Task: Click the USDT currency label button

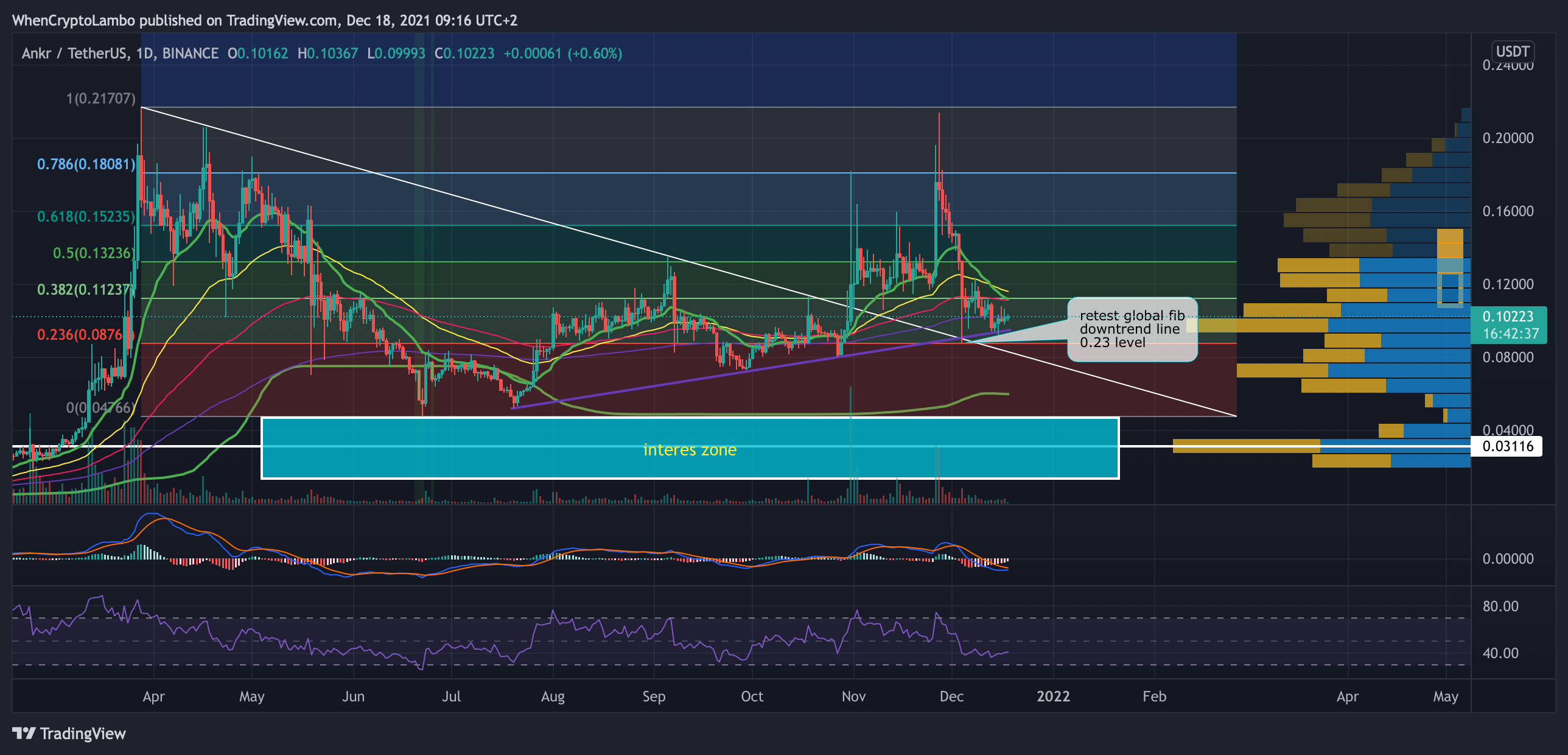Action: 1513,51
